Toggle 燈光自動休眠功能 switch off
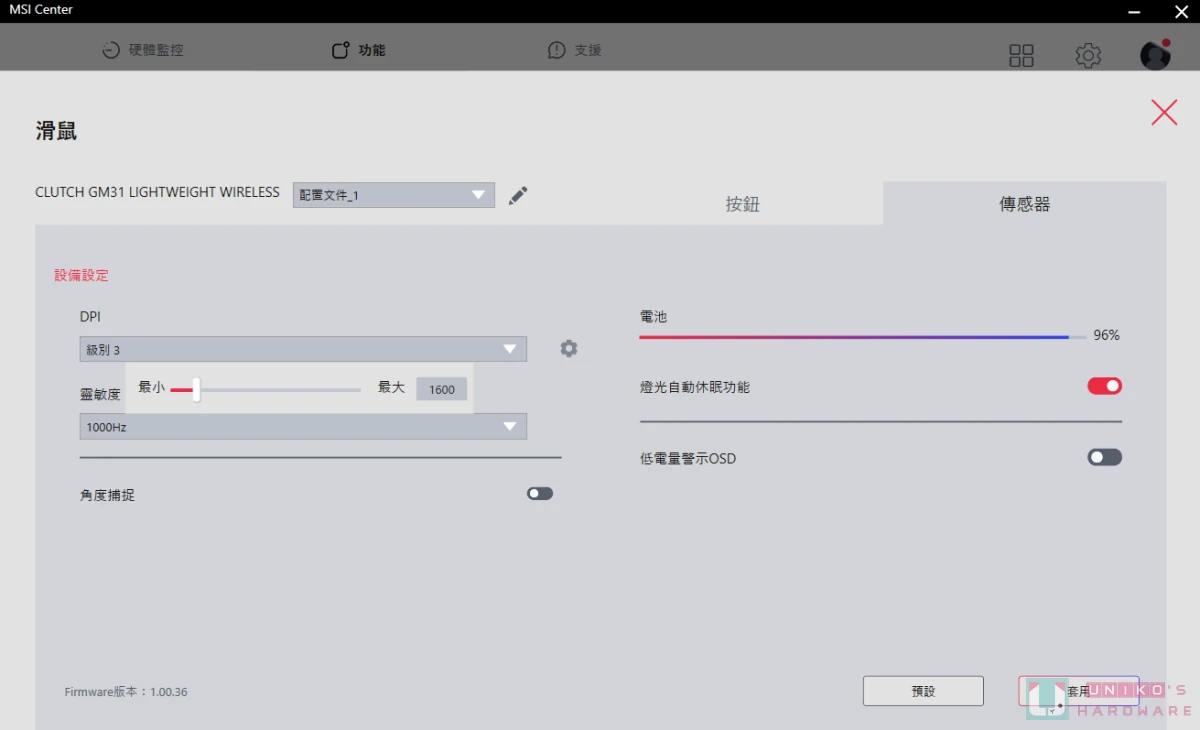 click(x=1105, y=386)
